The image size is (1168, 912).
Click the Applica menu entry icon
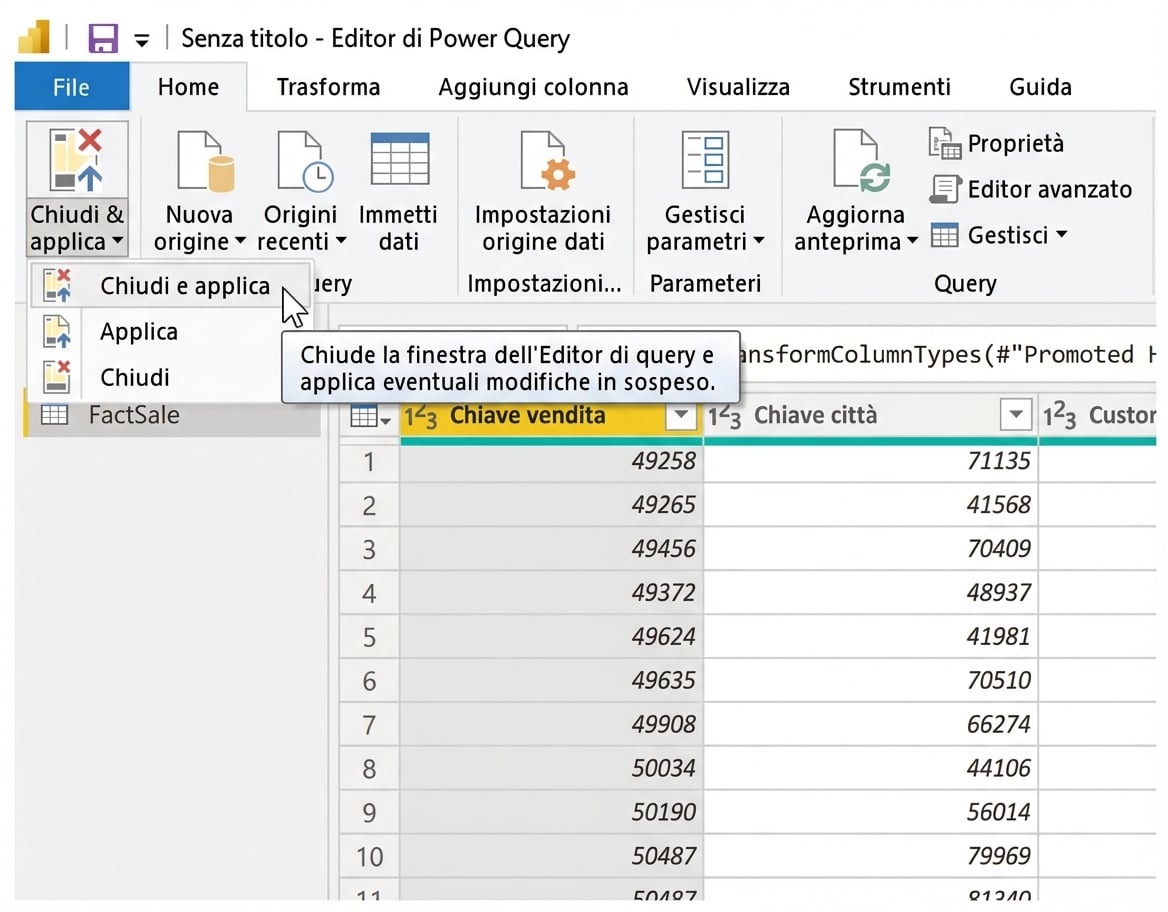[57, 332]
